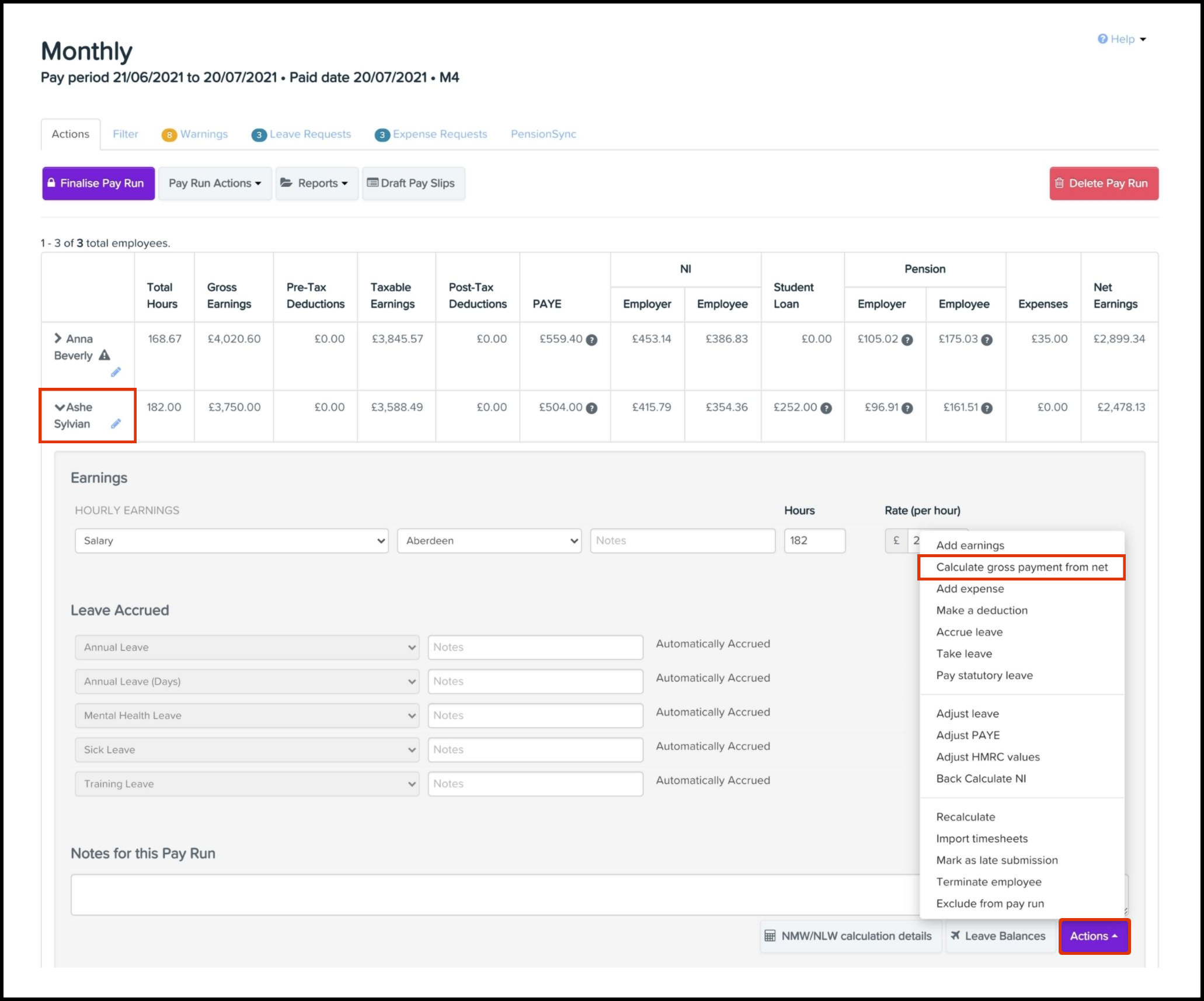Collapse Ashe Sylvian's row chevron
This screenshot has width=1204, height=1001.
pyautogui.click(x=60, y=407)
